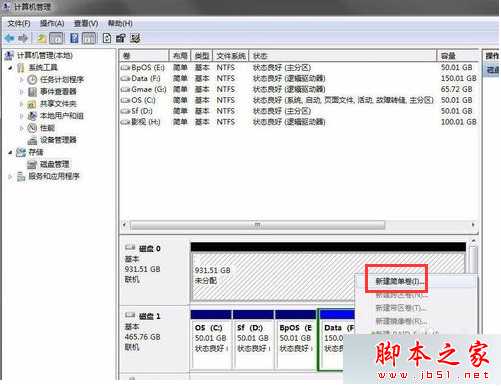Click the 磁盘 1 disk icon
Image resolution: width=501 pixels, height=386 pixels.
coord(130,315)
